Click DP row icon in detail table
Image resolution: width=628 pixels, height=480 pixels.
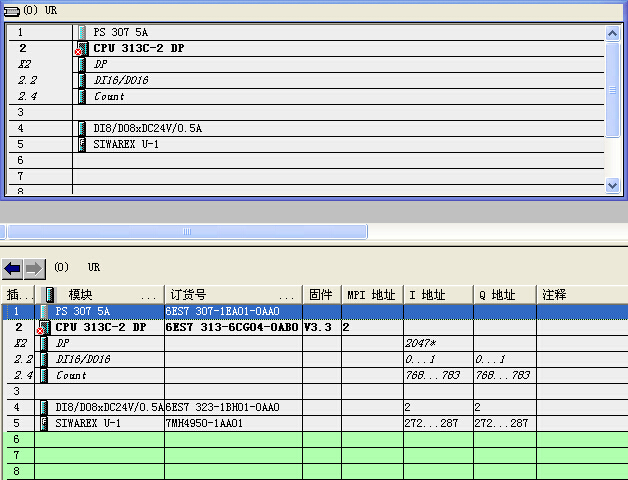(x=44, y=343)
